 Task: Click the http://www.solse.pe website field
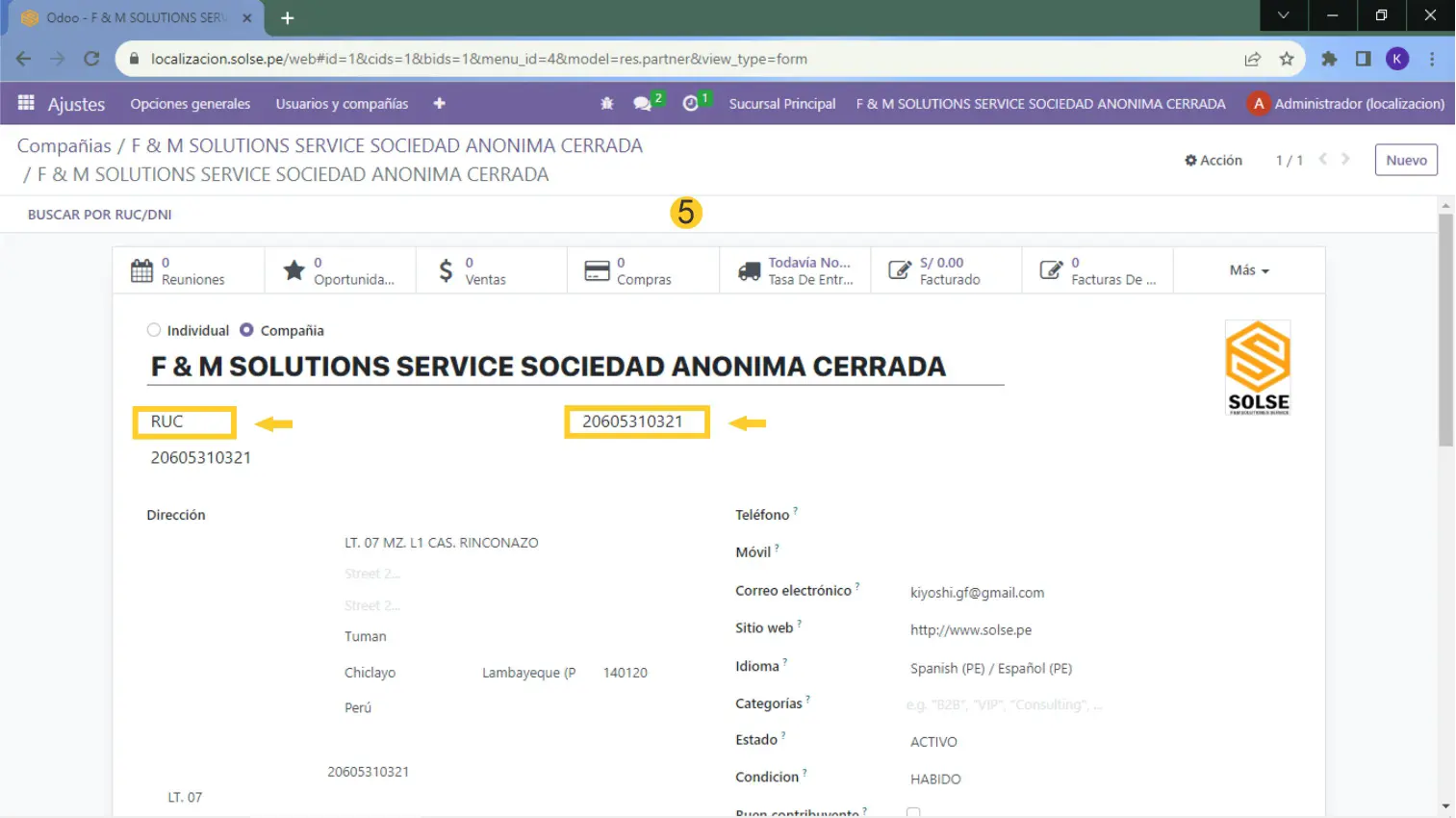click(971, 629)
